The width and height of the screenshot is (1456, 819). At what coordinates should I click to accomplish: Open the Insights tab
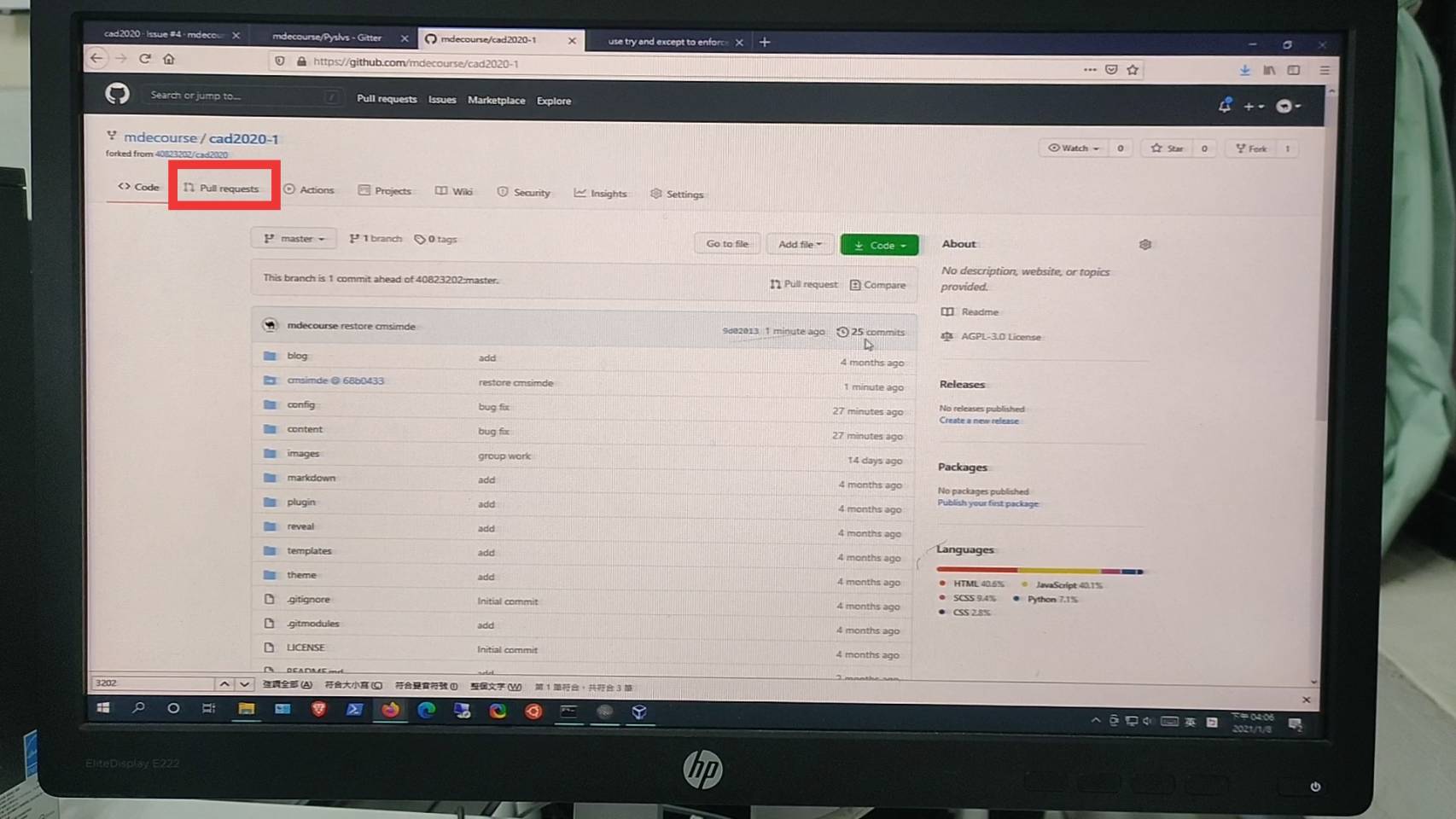(601, 194)
